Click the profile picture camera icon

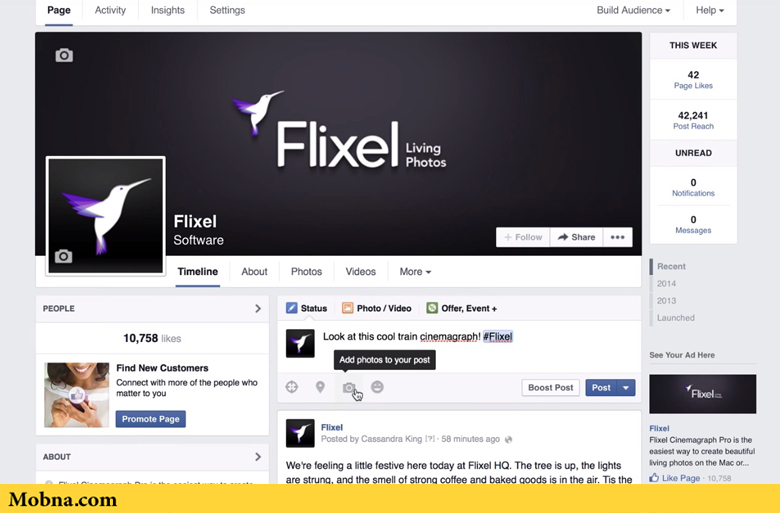[x=63, y=256]
